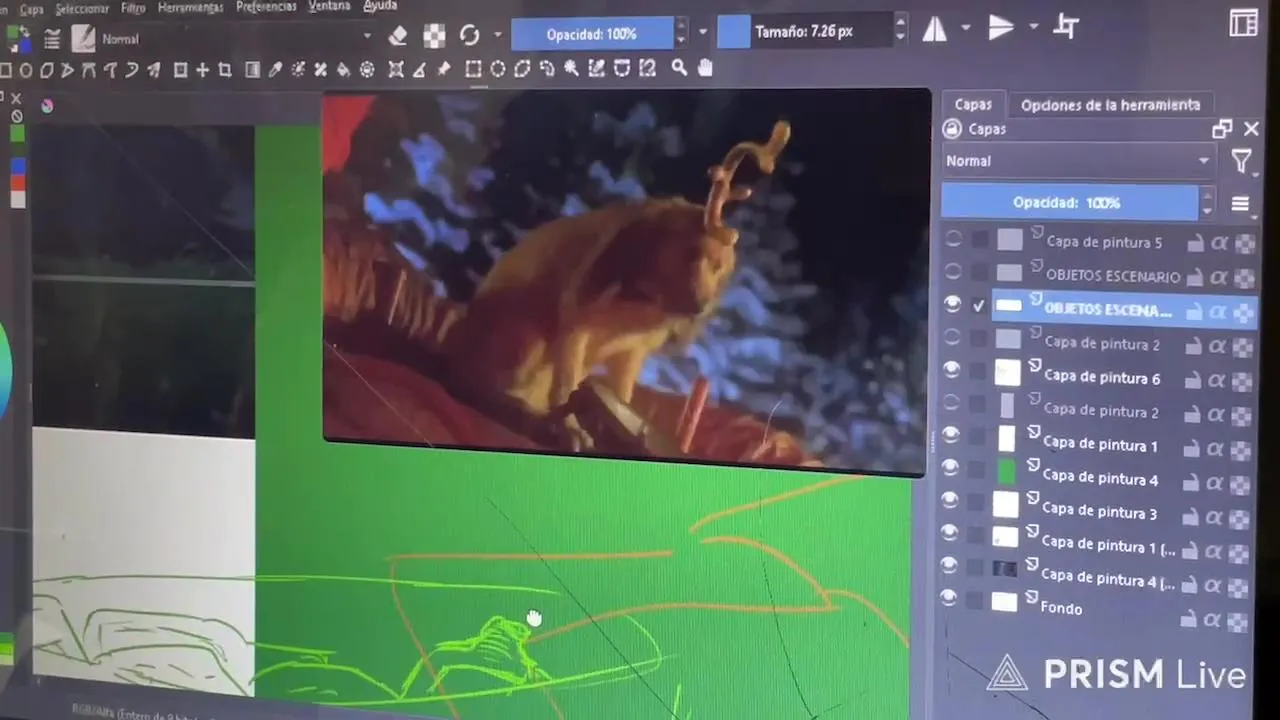Screen dimensions: 1280x720
Task: Select the Pan hand tool
Action: (x=705, y=68)
